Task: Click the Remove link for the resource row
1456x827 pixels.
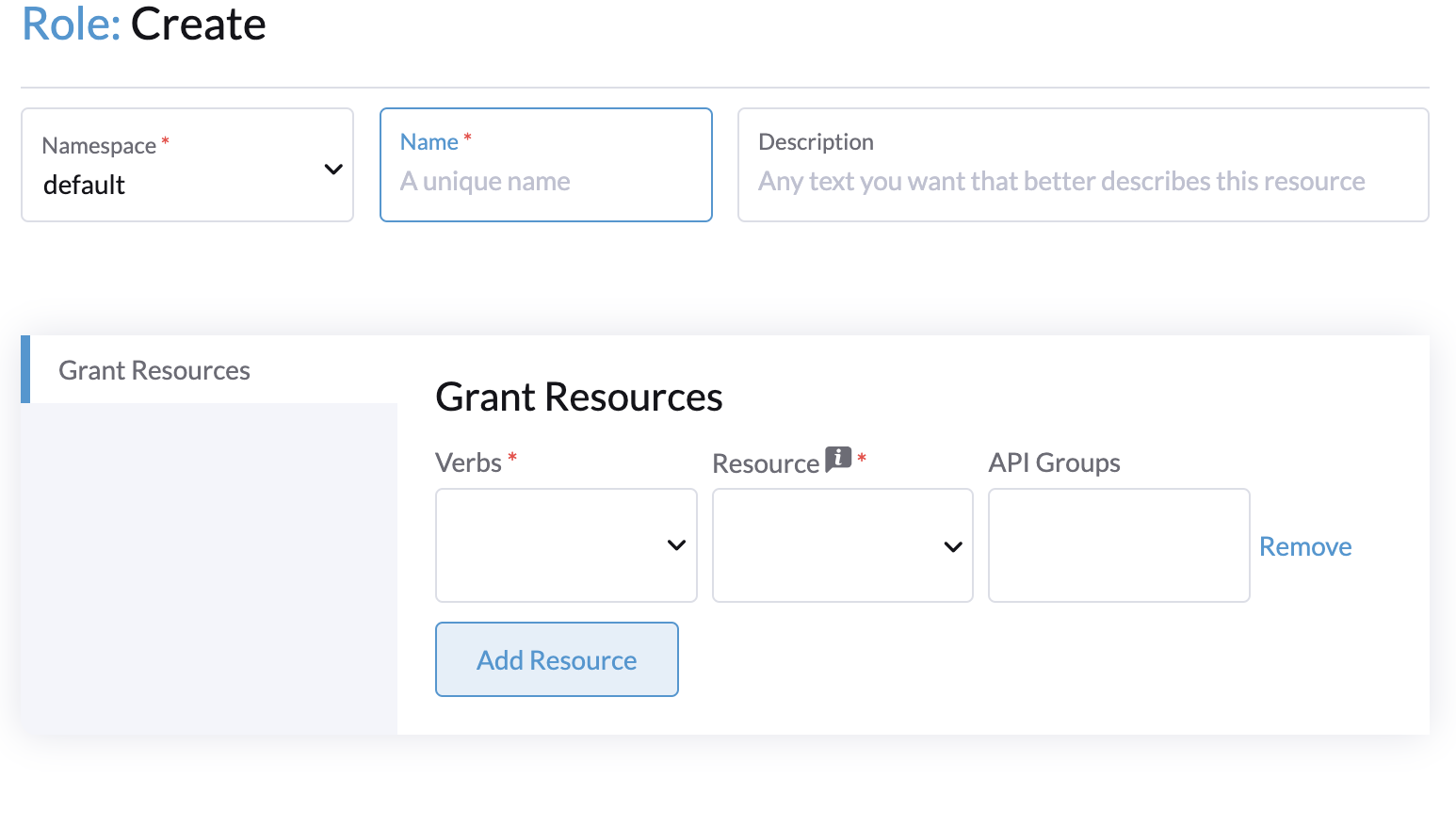Action: point(1305,545)
